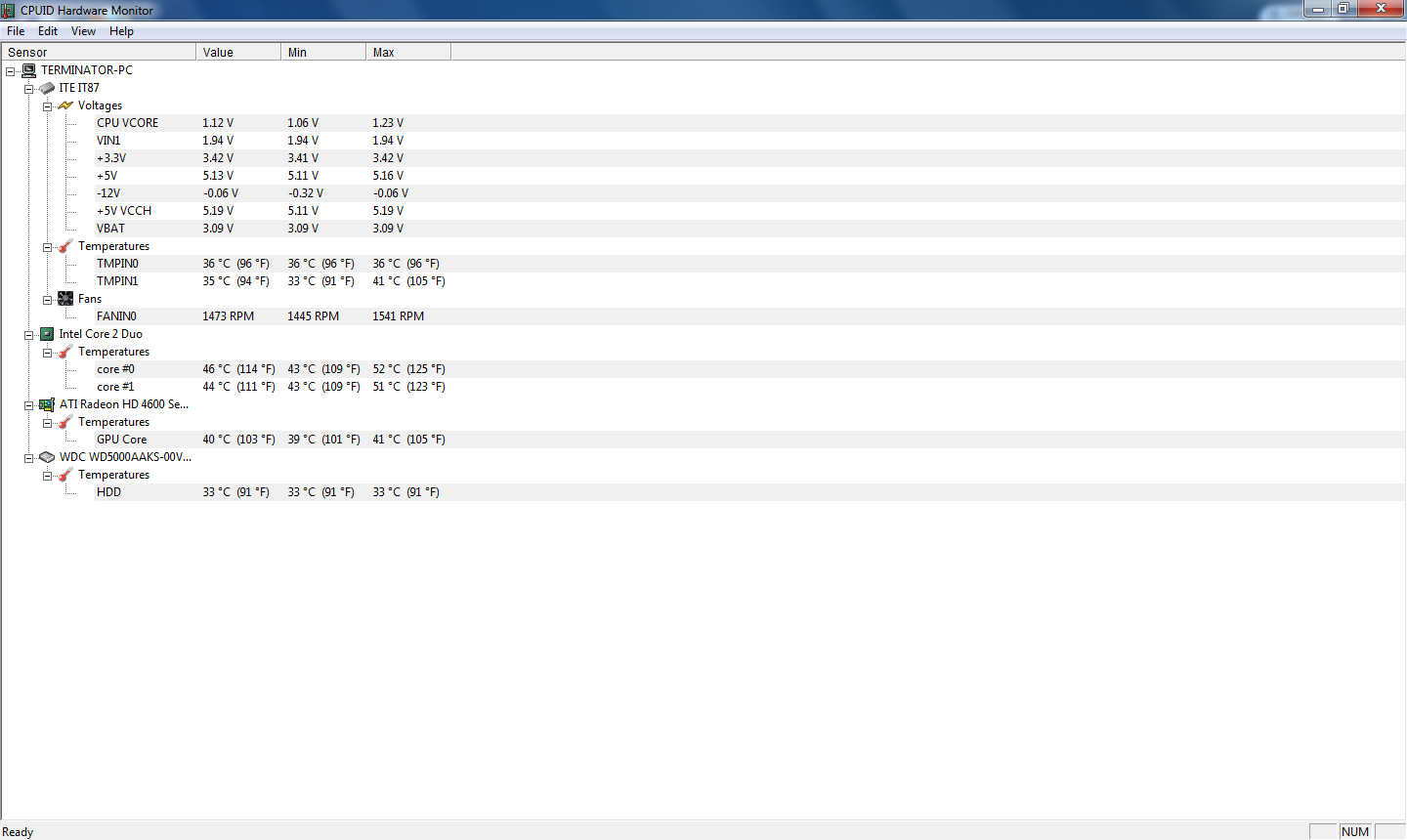1407x840 pixels.
Task: Click the thermometer icon under WDC hard drive
Action: coord(65,475)
